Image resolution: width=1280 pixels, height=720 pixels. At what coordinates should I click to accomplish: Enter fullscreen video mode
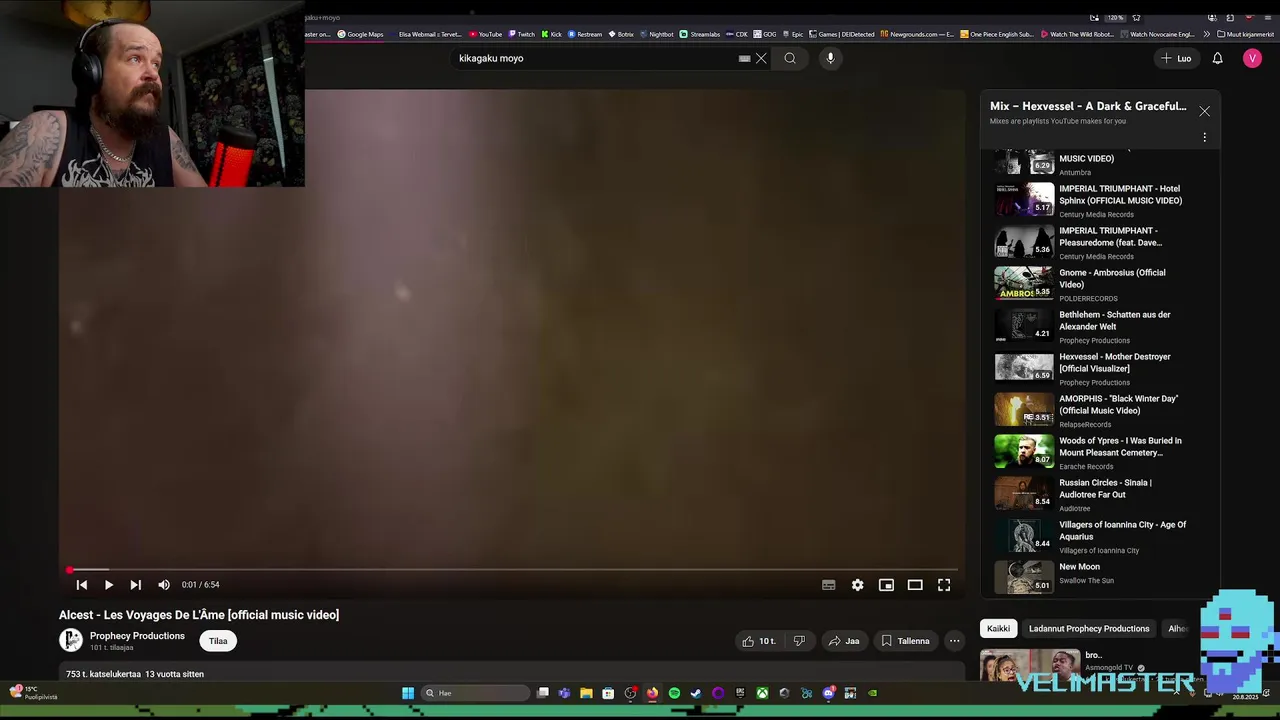[944, 585]
